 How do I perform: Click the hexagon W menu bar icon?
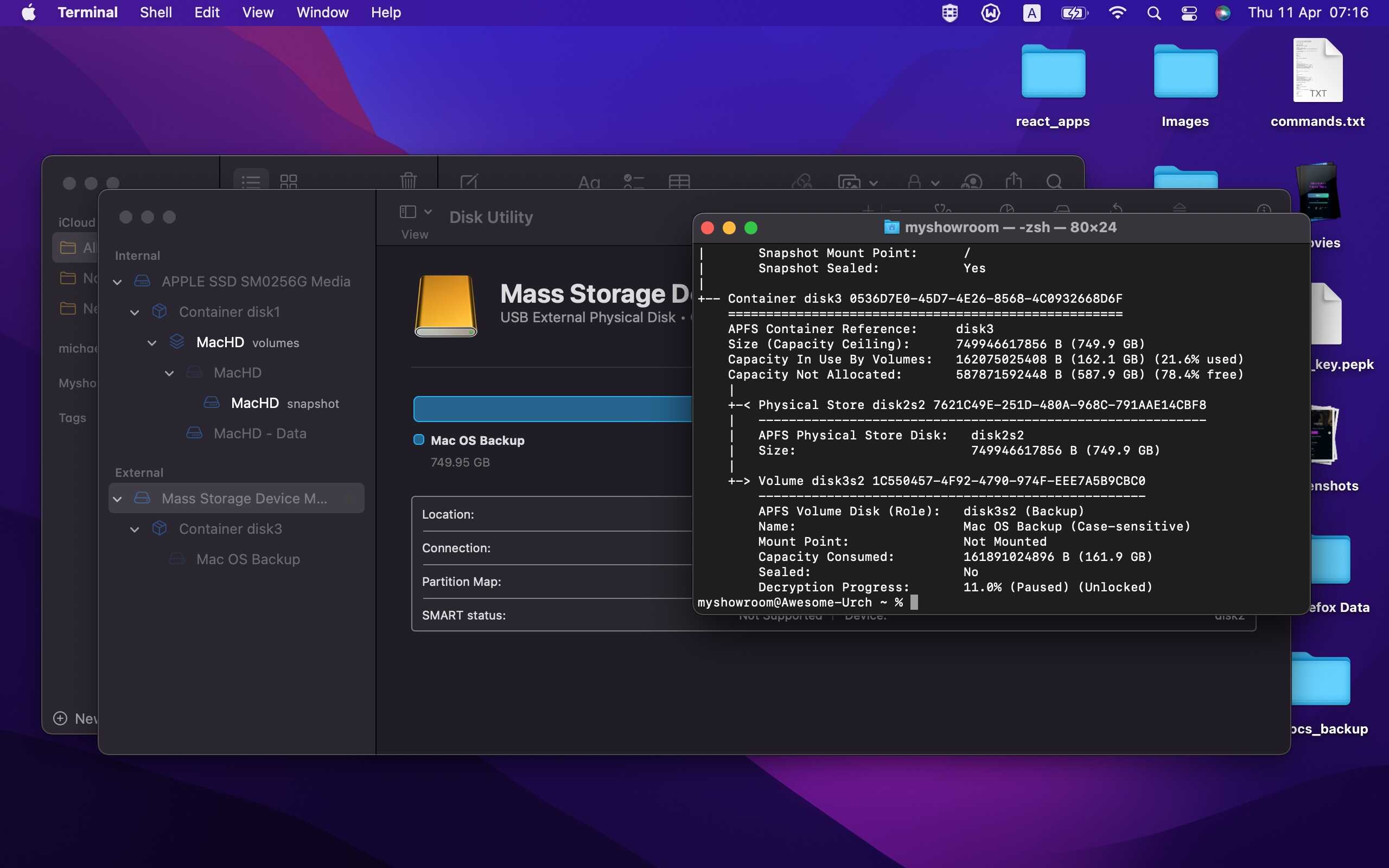(991, 12)
